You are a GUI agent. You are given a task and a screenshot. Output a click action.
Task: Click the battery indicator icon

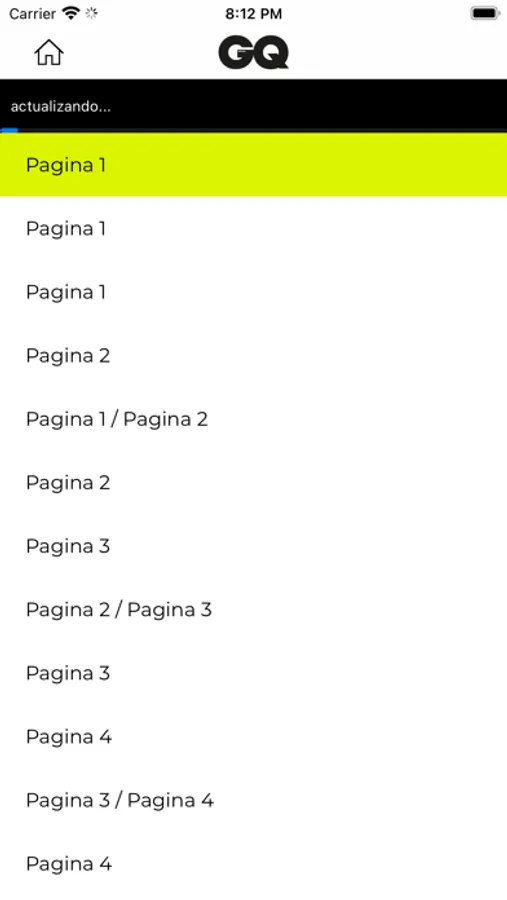pos(485,13)
